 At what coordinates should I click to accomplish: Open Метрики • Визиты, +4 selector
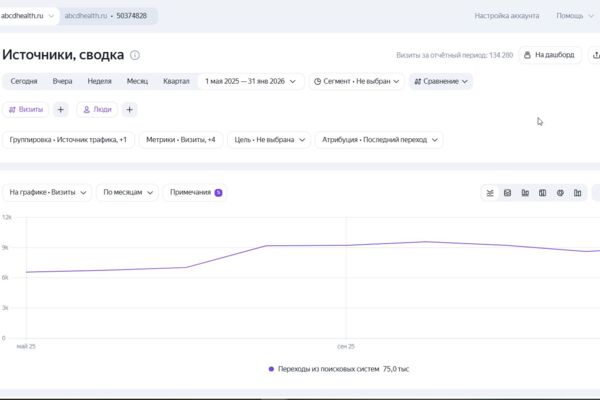click(x=181, y=140)
